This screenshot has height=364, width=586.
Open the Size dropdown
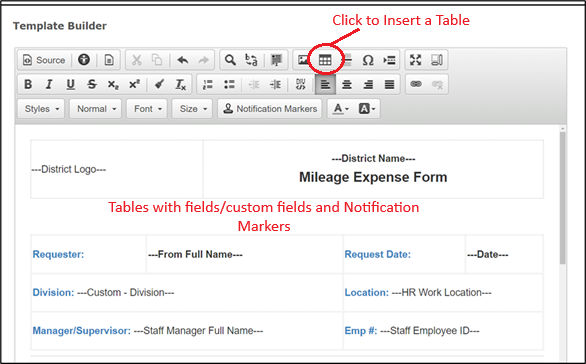[192, 109]
